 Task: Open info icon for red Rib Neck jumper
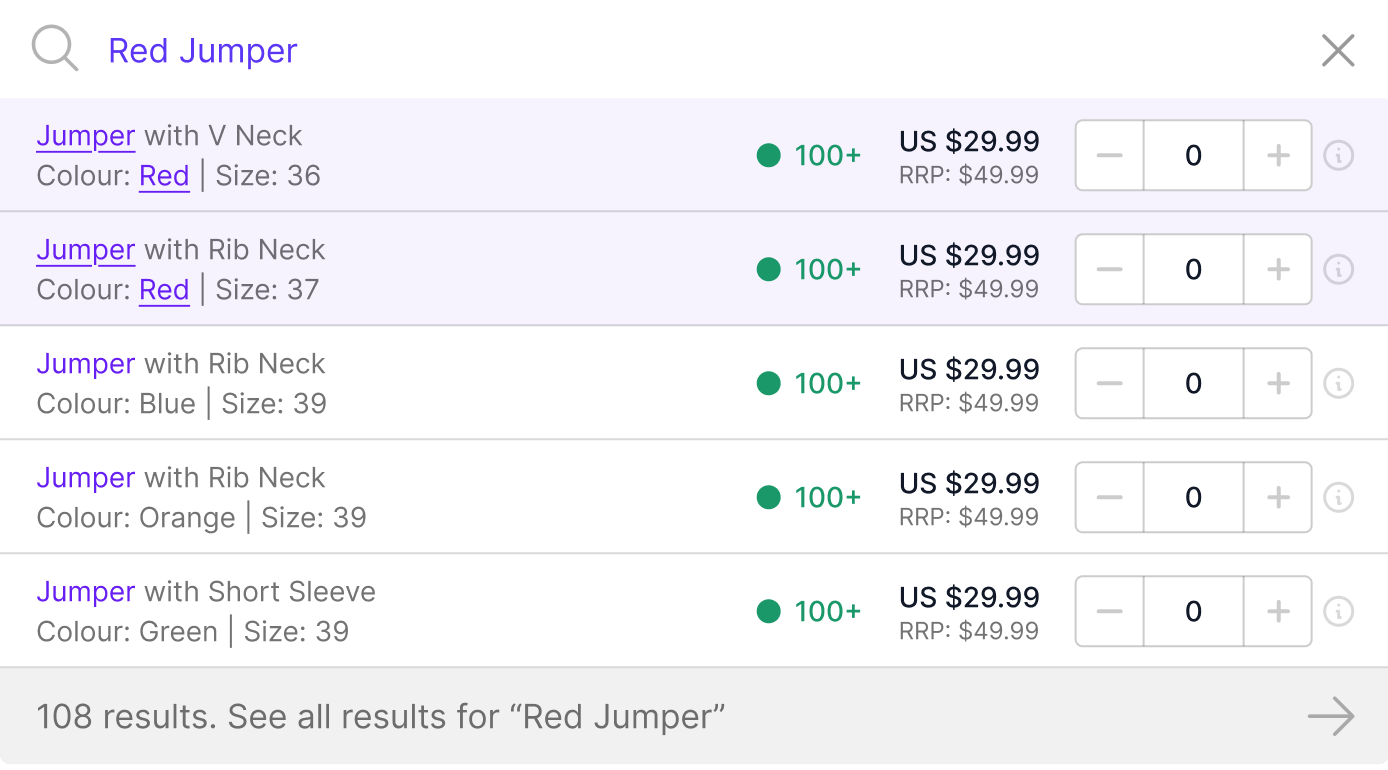tap(1339, 270)
